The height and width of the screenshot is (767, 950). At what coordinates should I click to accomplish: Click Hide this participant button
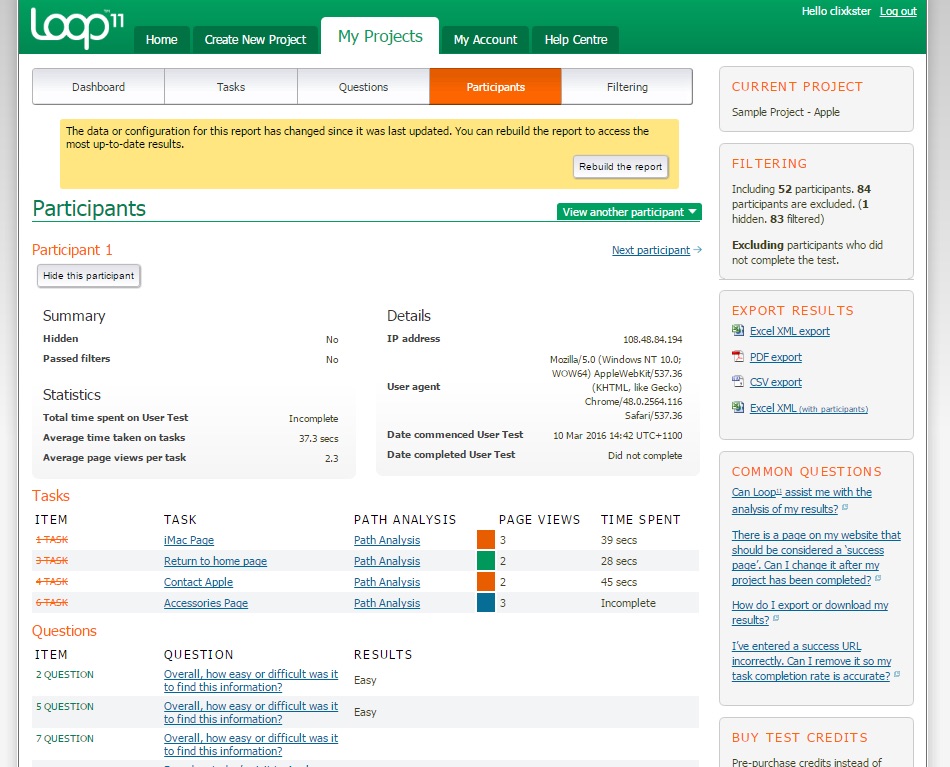88,276
